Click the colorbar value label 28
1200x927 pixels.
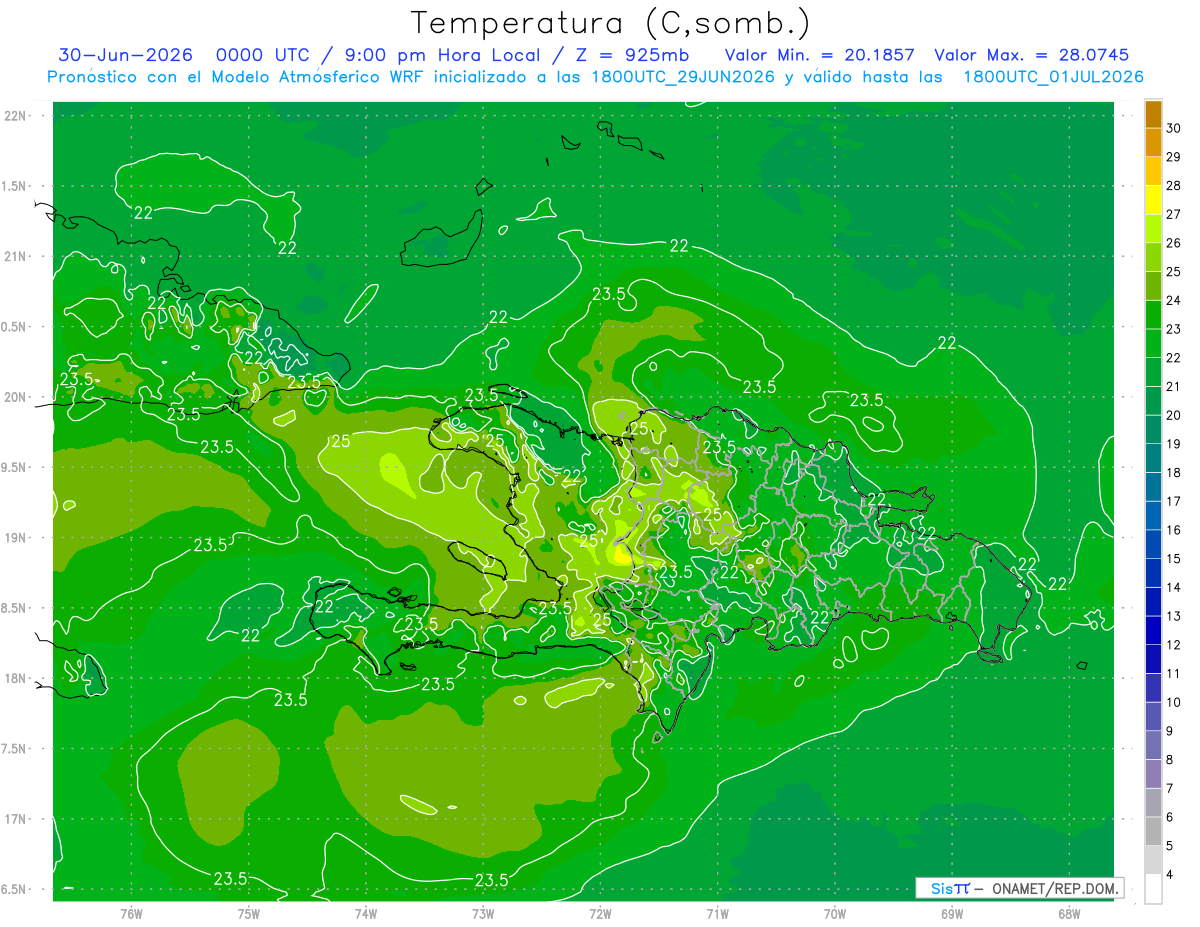tap(1174, 186)
